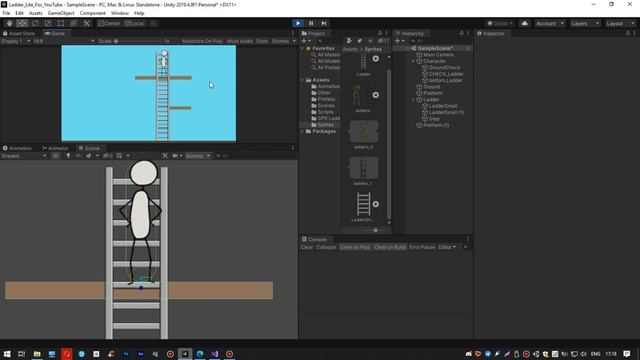640x360 pixels.
Task: Toggle Scene view 2D mode button
Action: point(56,156)
